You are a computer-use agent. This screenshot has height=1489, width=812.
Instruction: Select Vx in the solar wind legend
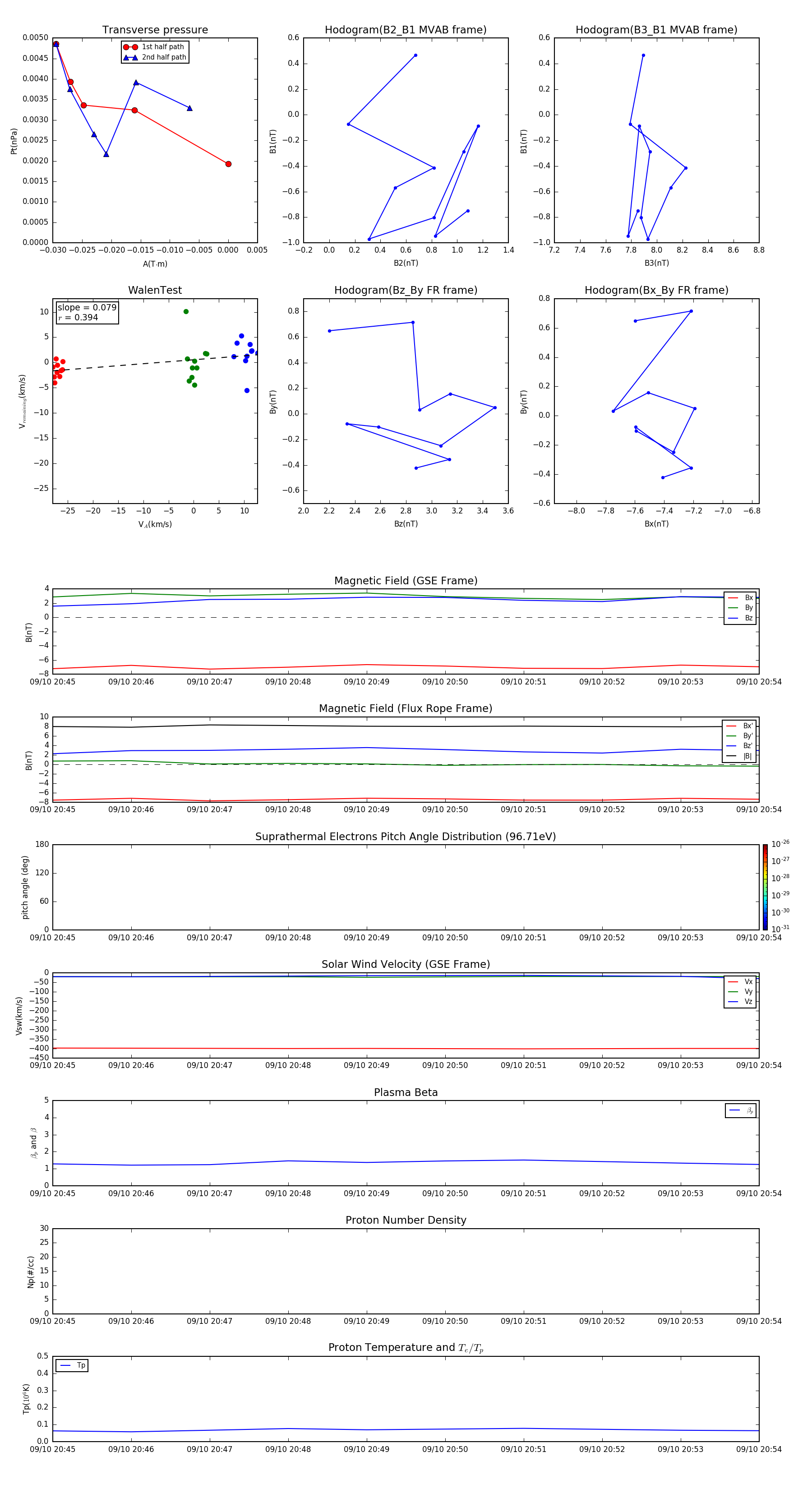click(x=740, y=981)
